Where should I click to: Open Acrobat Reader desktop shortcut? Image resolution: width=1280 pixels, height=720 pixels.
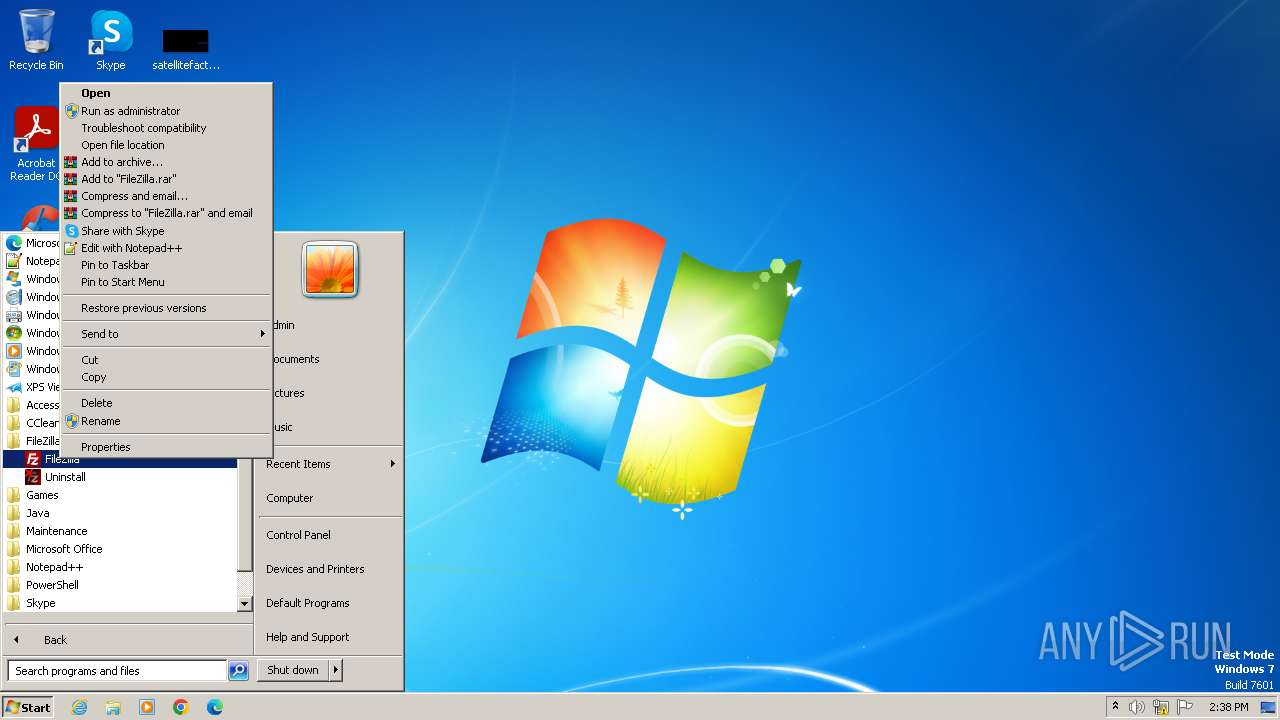(x=36, y=143)
